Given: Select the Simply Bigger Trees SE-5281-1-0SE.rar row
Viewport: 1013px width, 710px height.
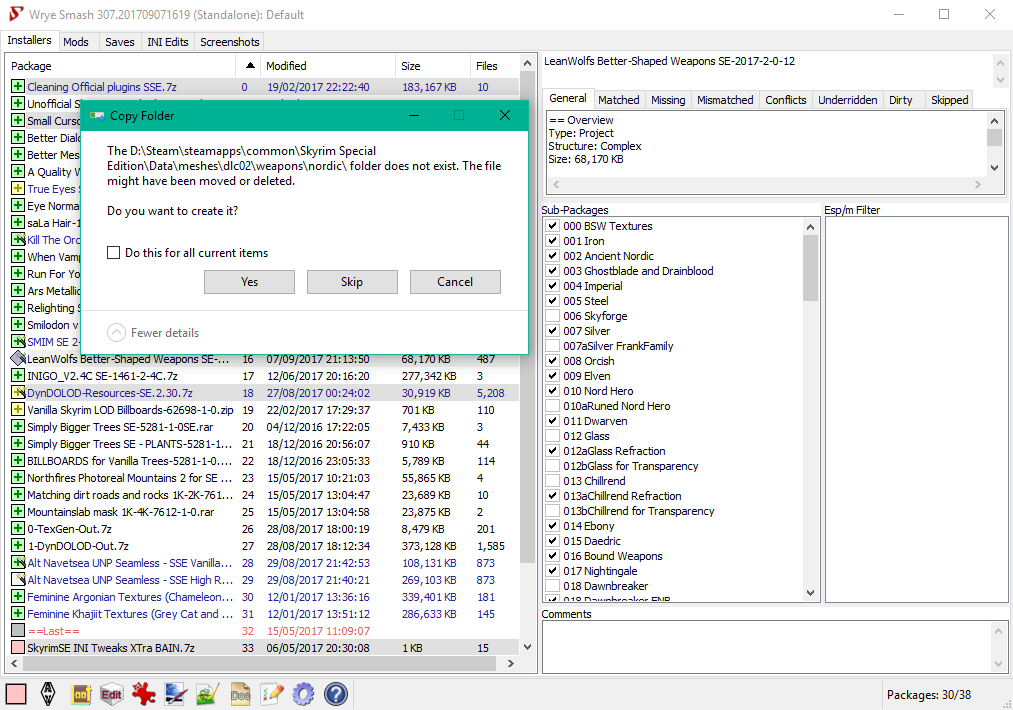Looking at the screenshot, I should (x=264, y=427).
